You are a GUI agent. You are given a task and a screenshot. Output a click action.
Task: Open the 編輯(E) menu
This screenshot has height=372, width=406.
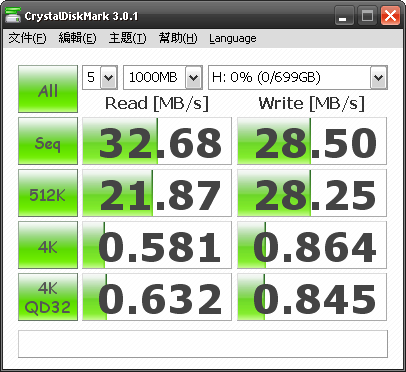click(77, 38)
